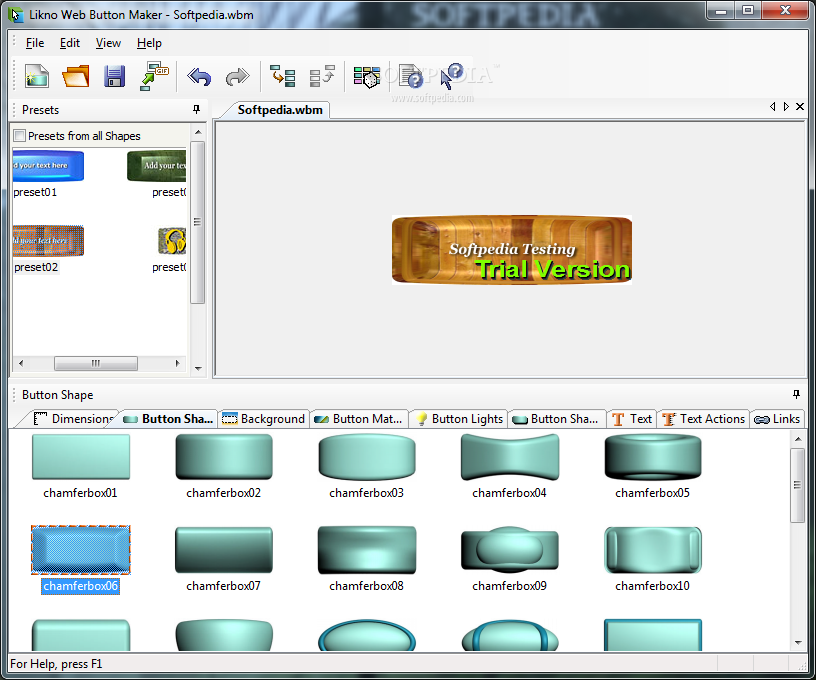
Task: Go to previous document tab arrow
Action: (772, 107)
